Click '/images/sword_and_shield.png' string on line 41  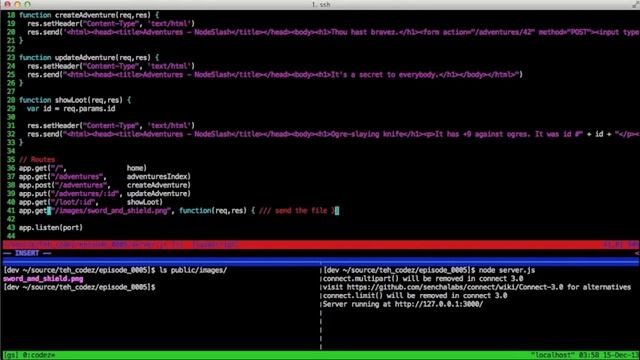coord(111,211)
